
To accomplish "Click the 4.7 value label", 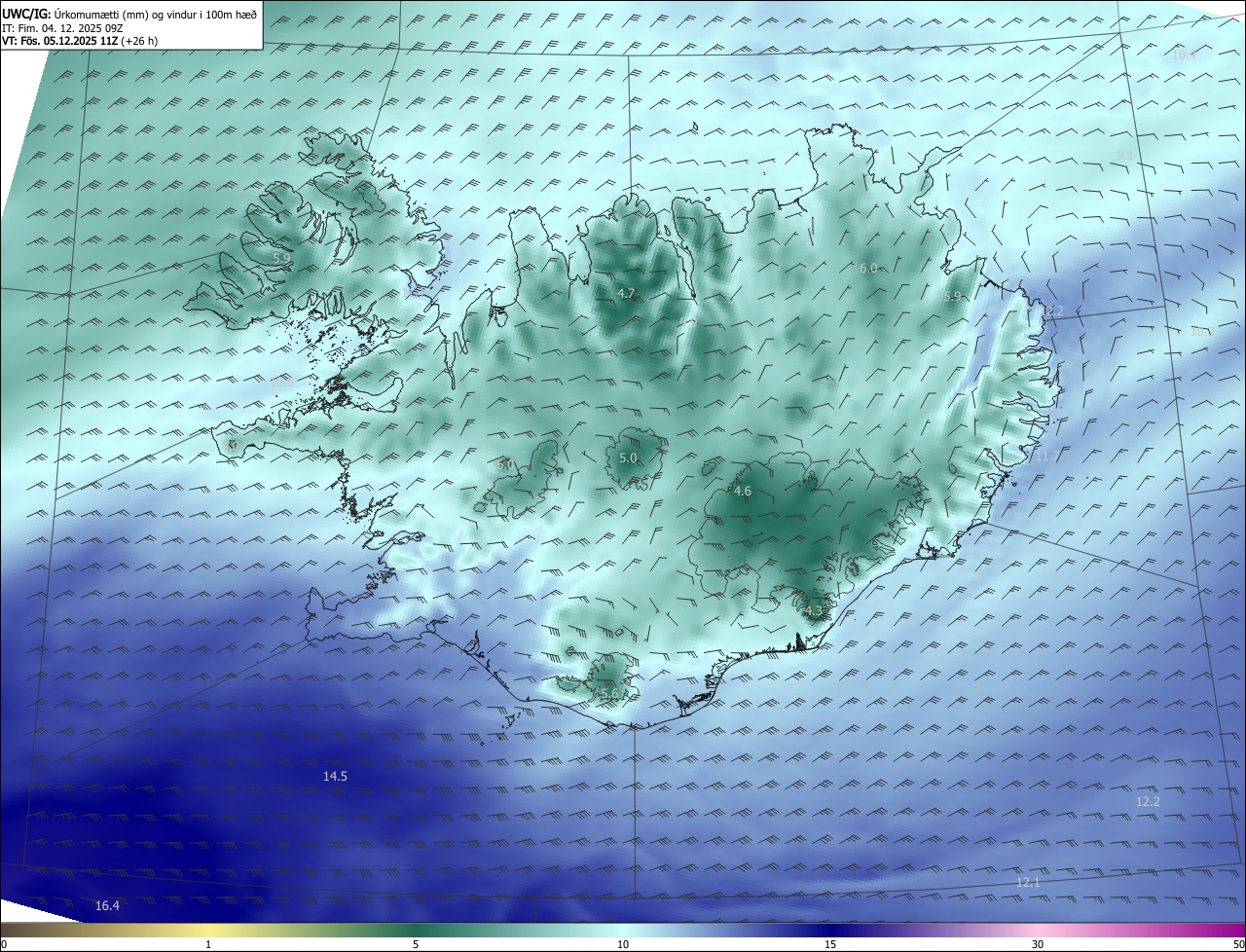I will pyautogui.click(x=626, y=293).
